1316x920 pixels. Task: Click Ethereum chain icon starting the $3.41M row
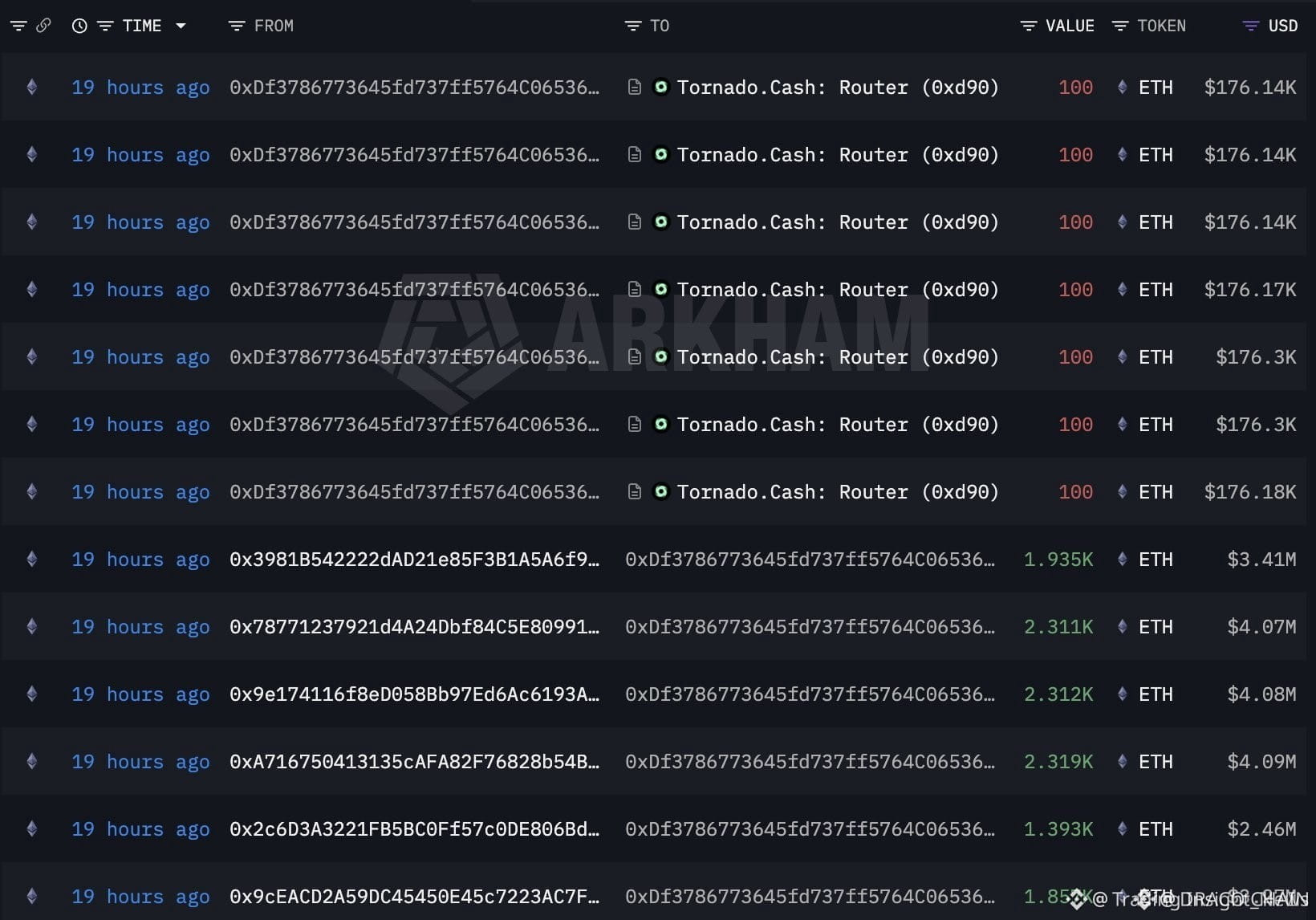pyautogui.click(x=32, y=559)
